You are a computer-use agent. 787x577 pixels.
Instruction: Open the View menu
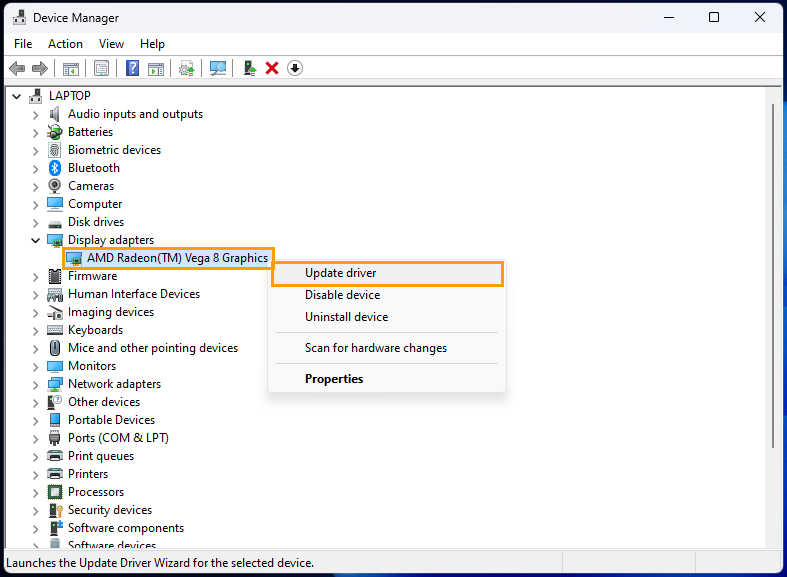pos(111,44)
